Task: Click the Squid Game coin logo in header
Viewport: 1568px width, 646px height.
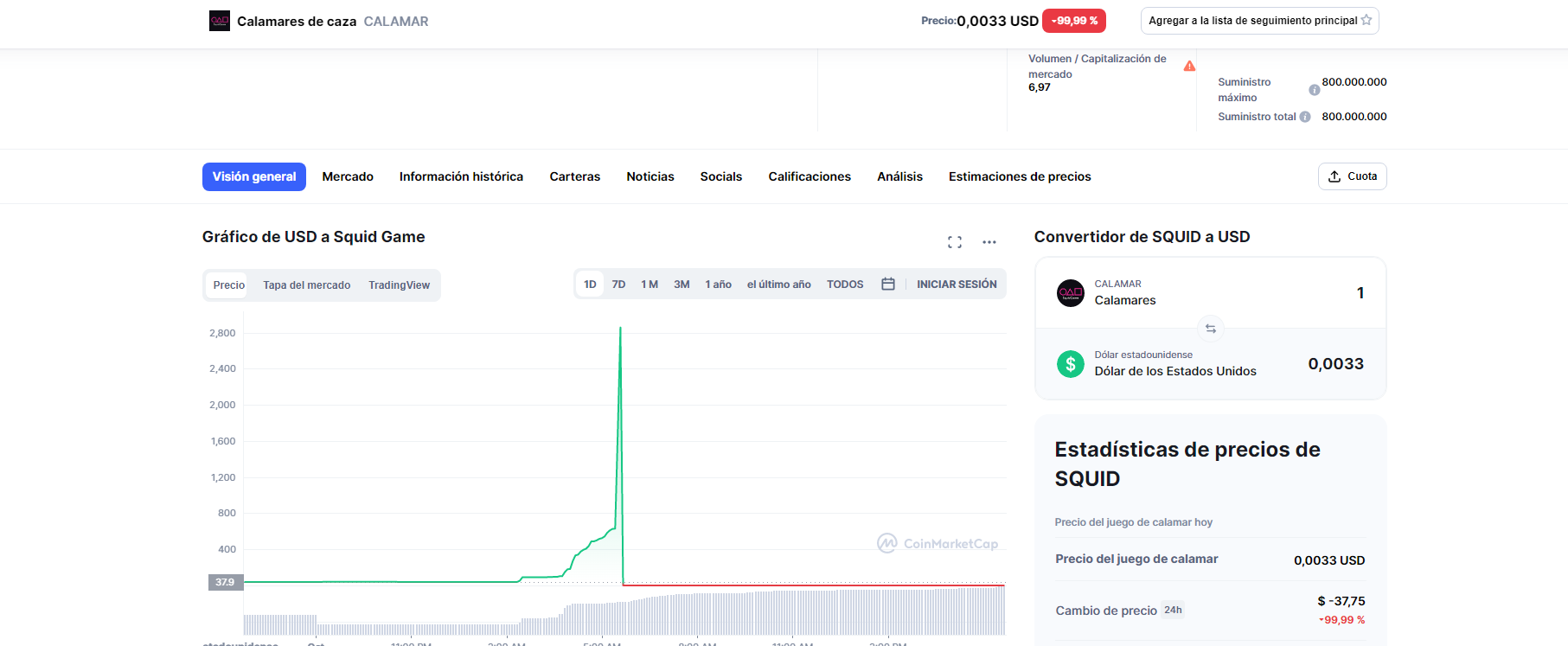Action: pyautogui.click(x=220, y=21)
